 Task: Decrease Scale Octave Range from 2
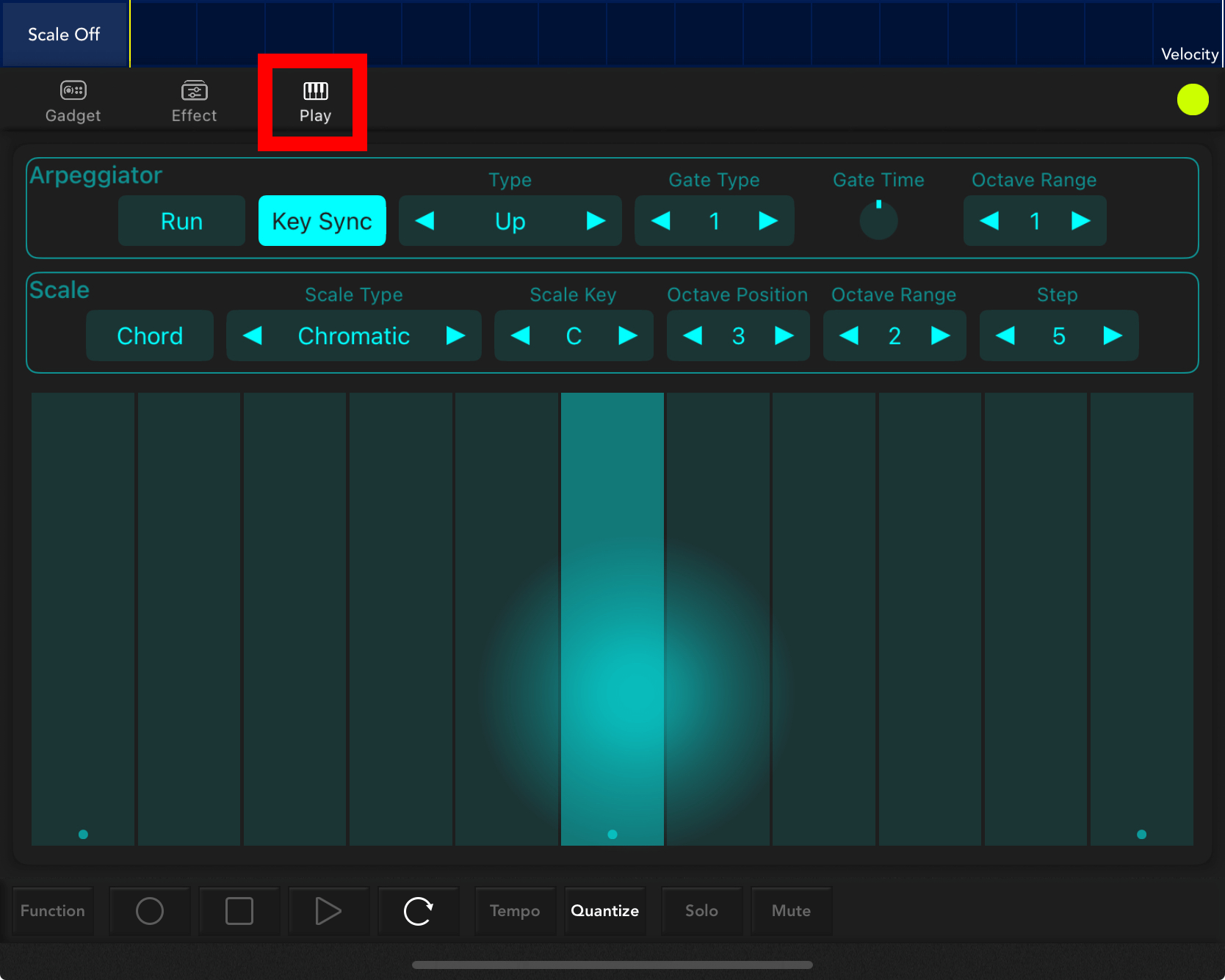coord(849,335)
